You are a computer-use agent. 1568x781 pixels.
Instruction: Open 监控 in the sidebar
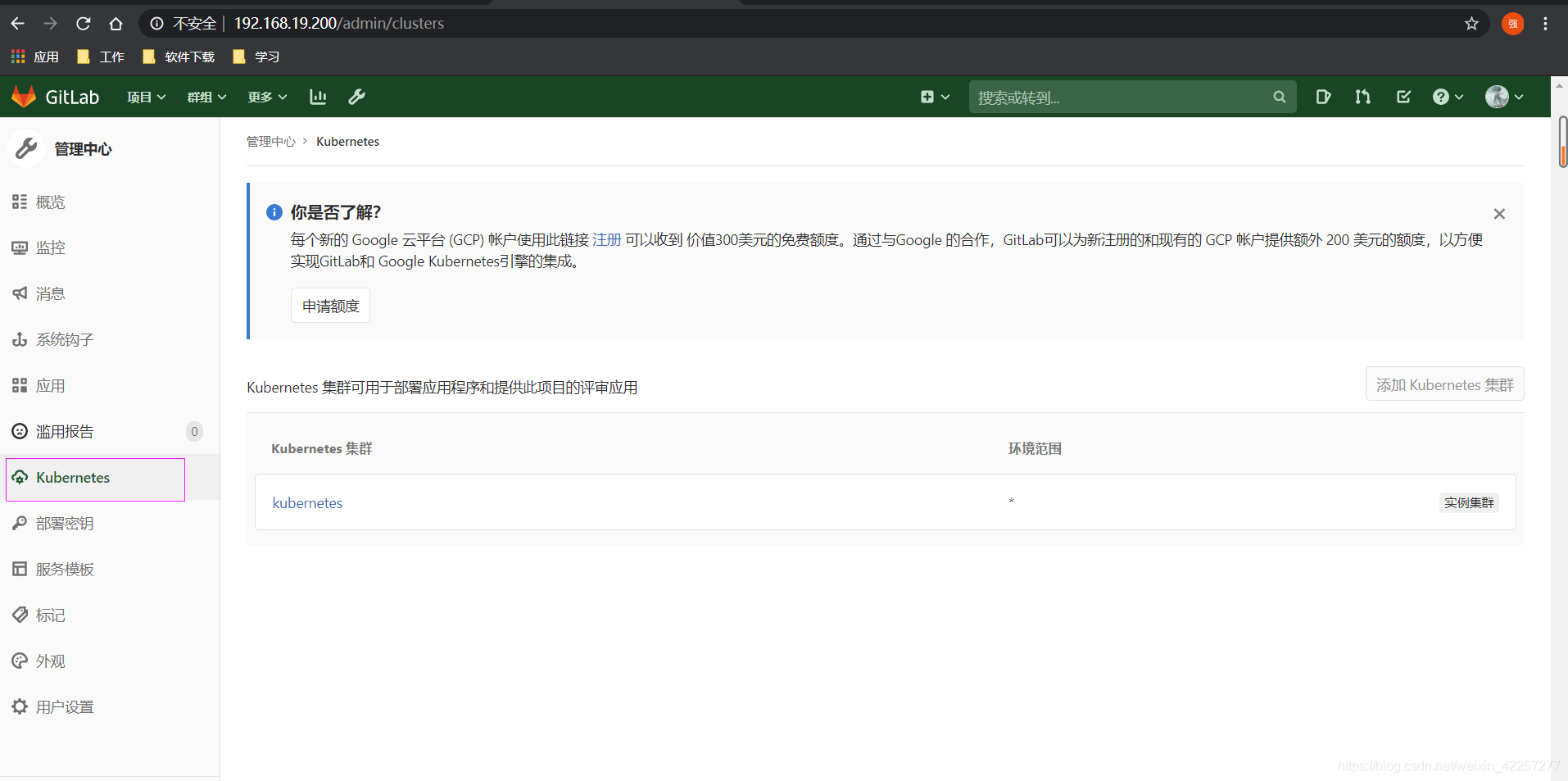pos(50,247)
